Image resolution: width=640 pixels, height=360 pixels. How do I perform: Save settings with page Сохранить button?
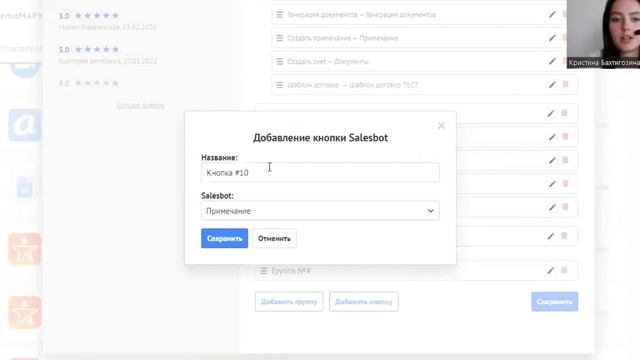(x=554, y=302)
